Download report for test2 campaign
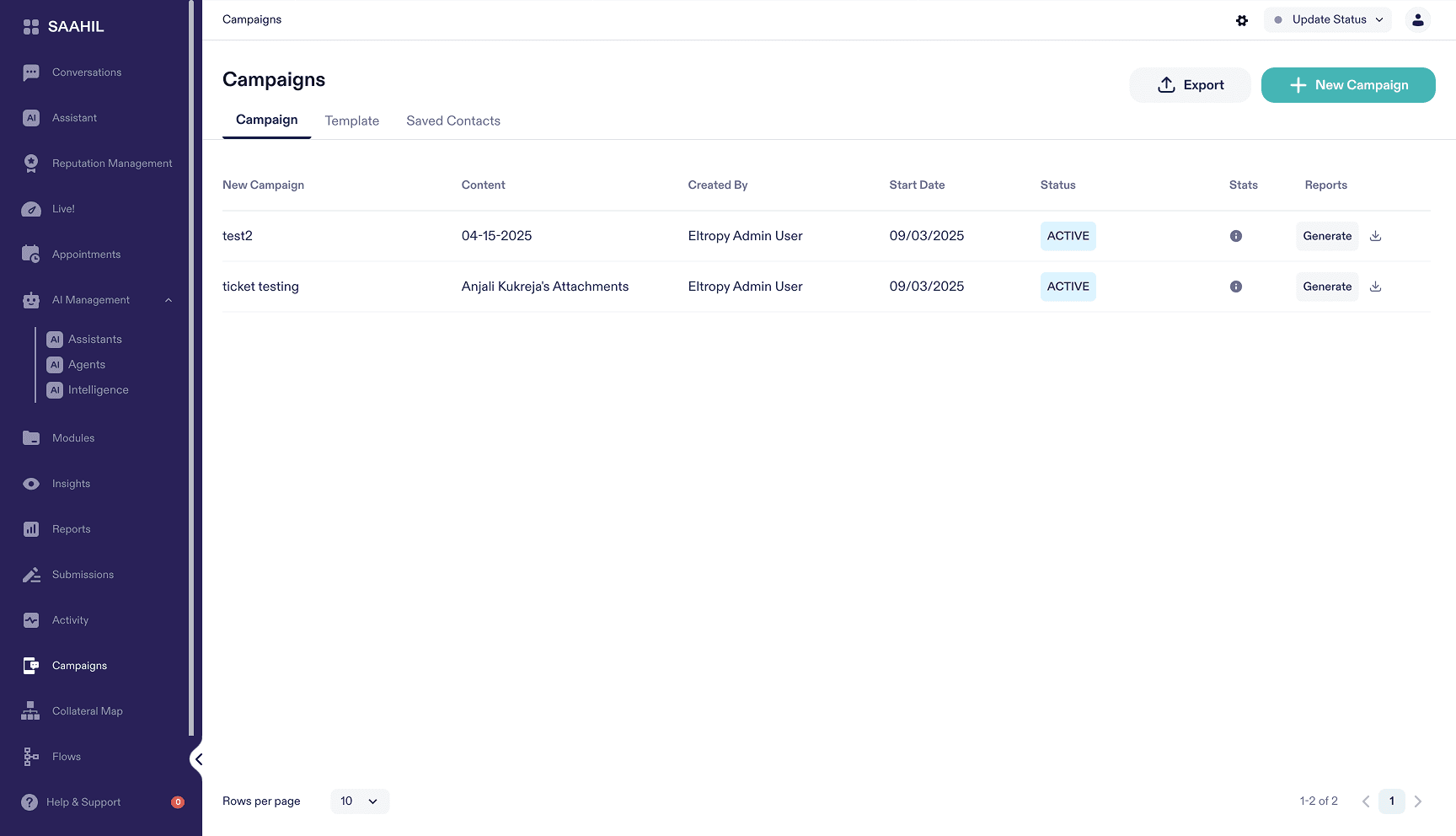 click(x=1376, y=236)
